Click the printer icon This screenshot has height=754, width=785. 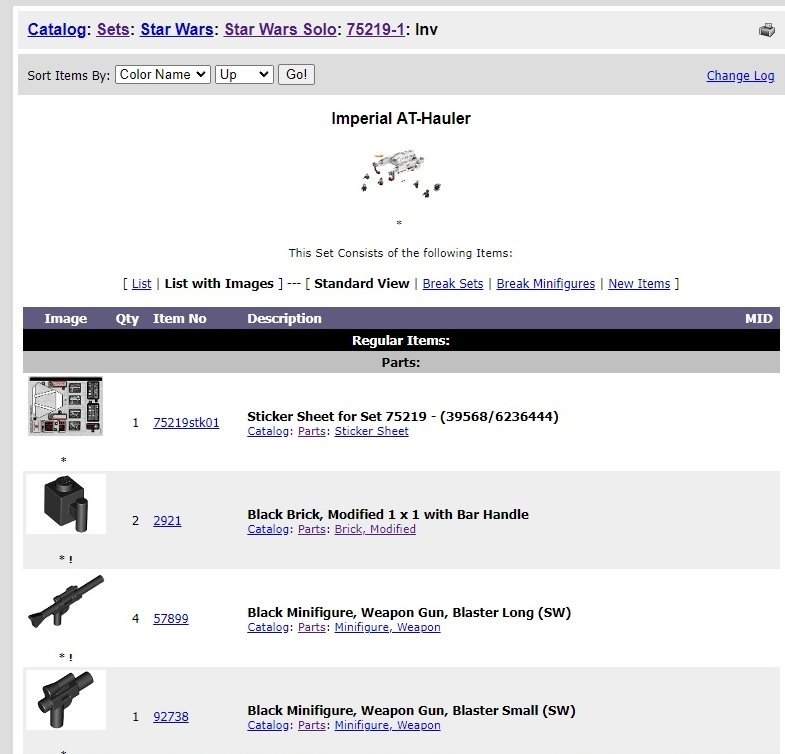point(767,30)
